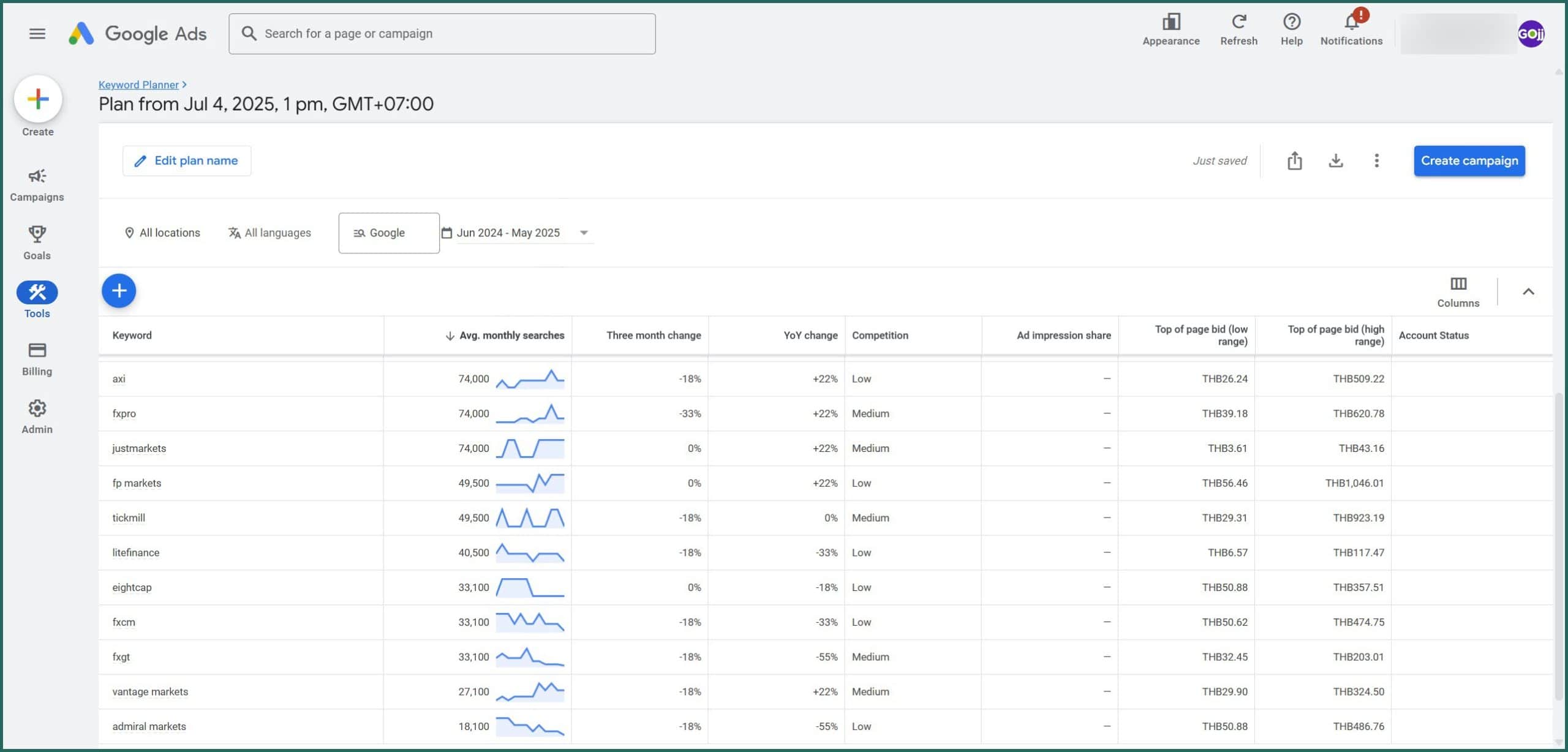
Task: Click the search for a page or campaign field
Action: [x=442, y=34]
